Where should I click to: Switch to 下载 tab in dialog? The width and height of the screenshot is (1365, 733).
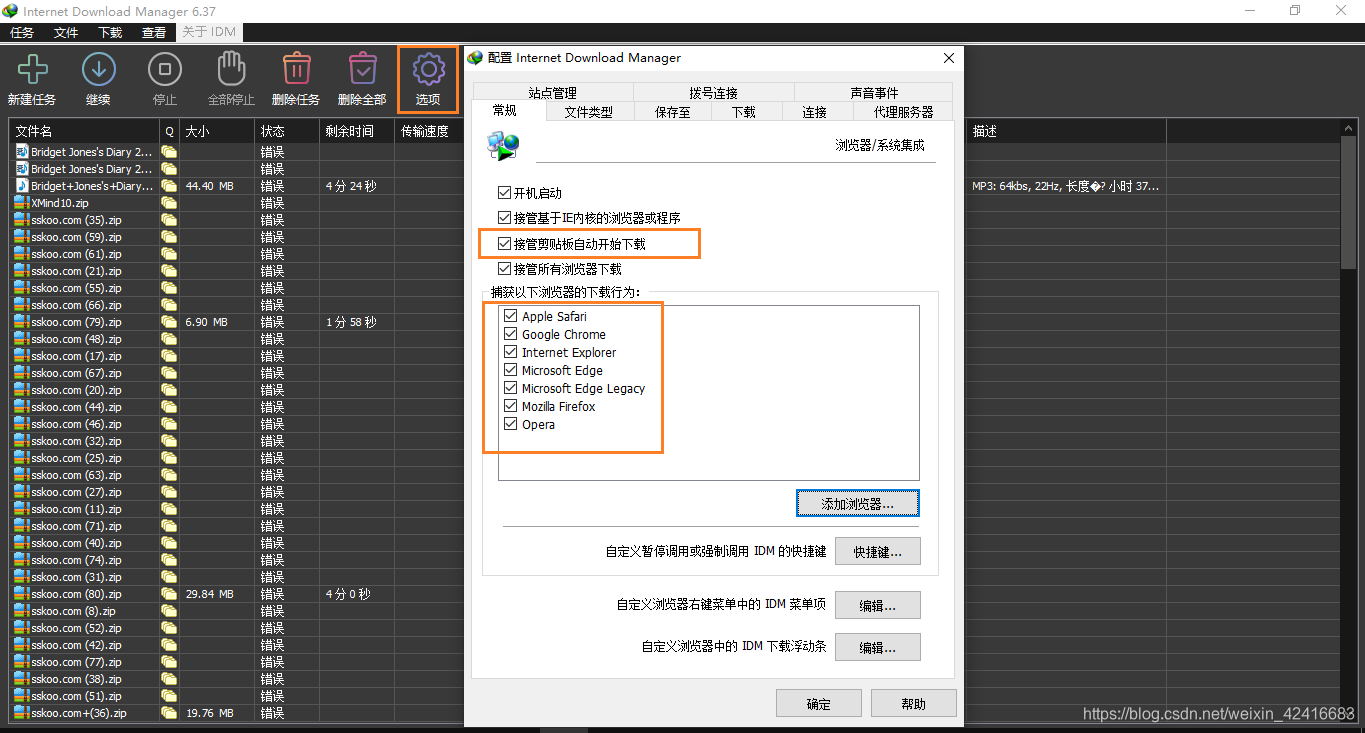(744, 112)
